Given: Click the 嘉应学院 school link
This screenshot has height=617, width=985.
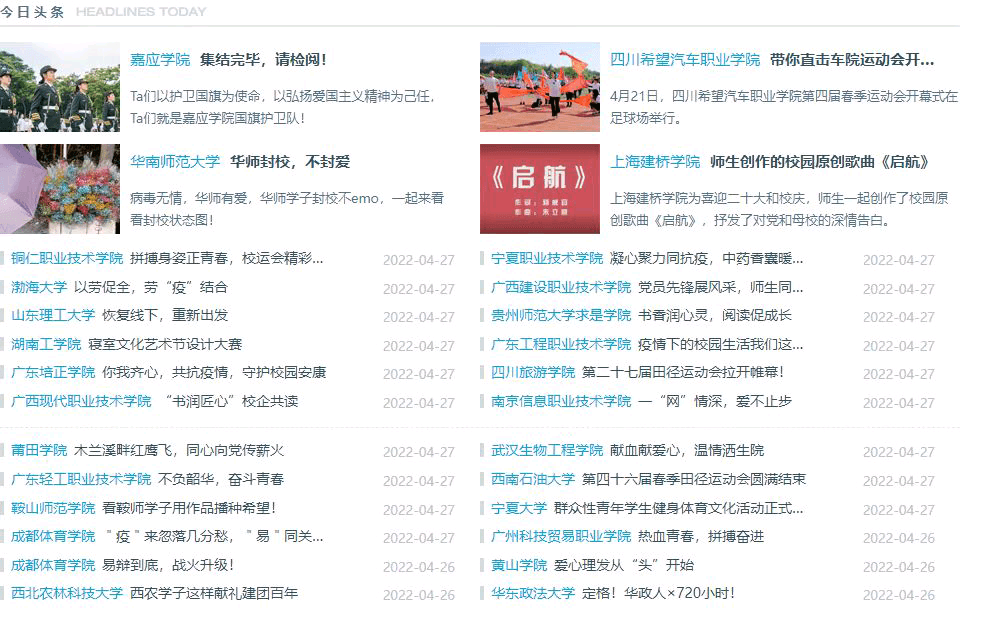Looking at the screenshot, I should 160,60.
